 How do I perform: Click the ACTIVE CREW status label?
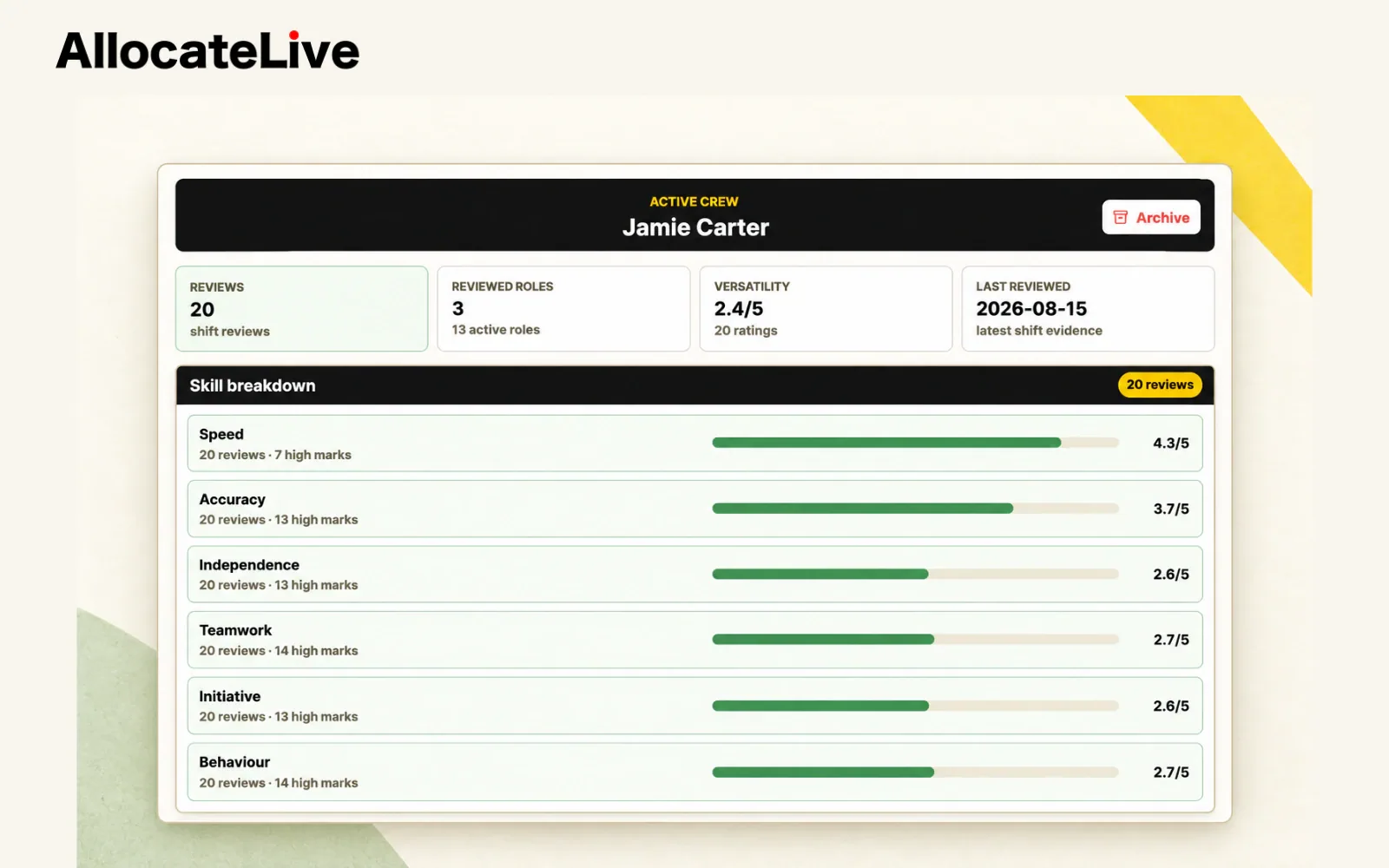click(x=694, y=201)
